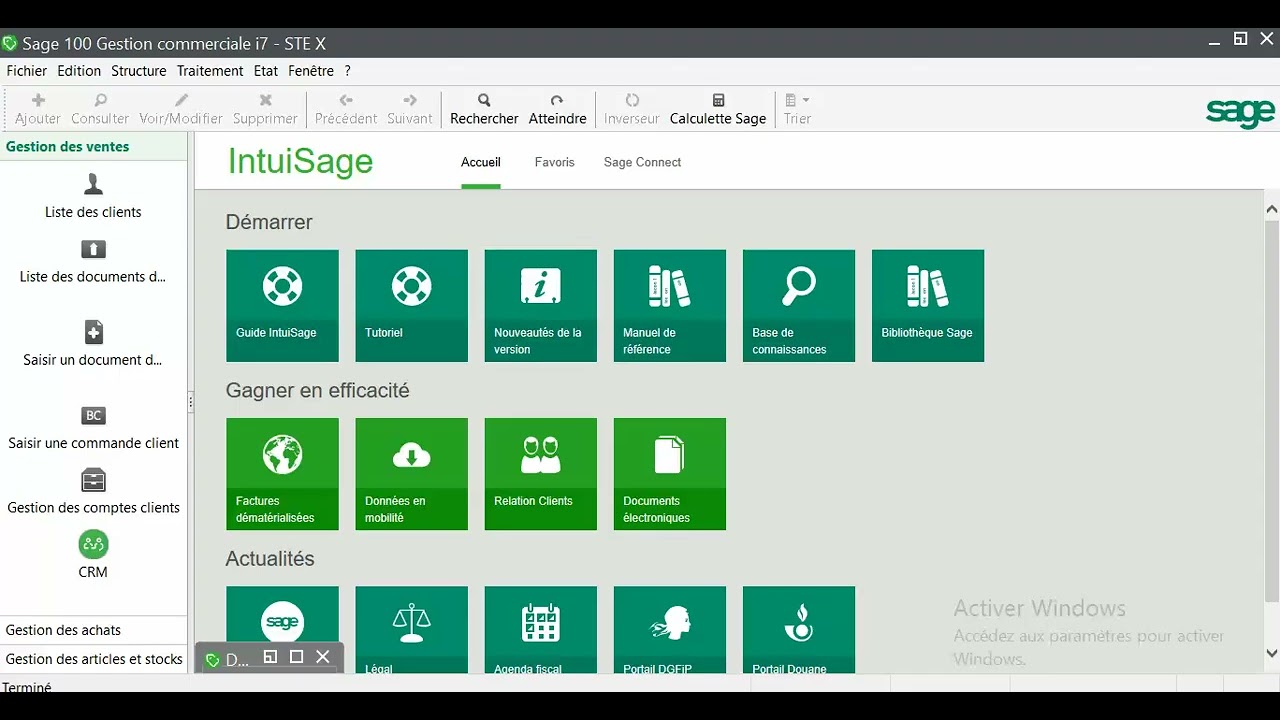Switch to the Sage Connect tab
This screenshot has width=1280, height=720.
click(x=642, y=162)
